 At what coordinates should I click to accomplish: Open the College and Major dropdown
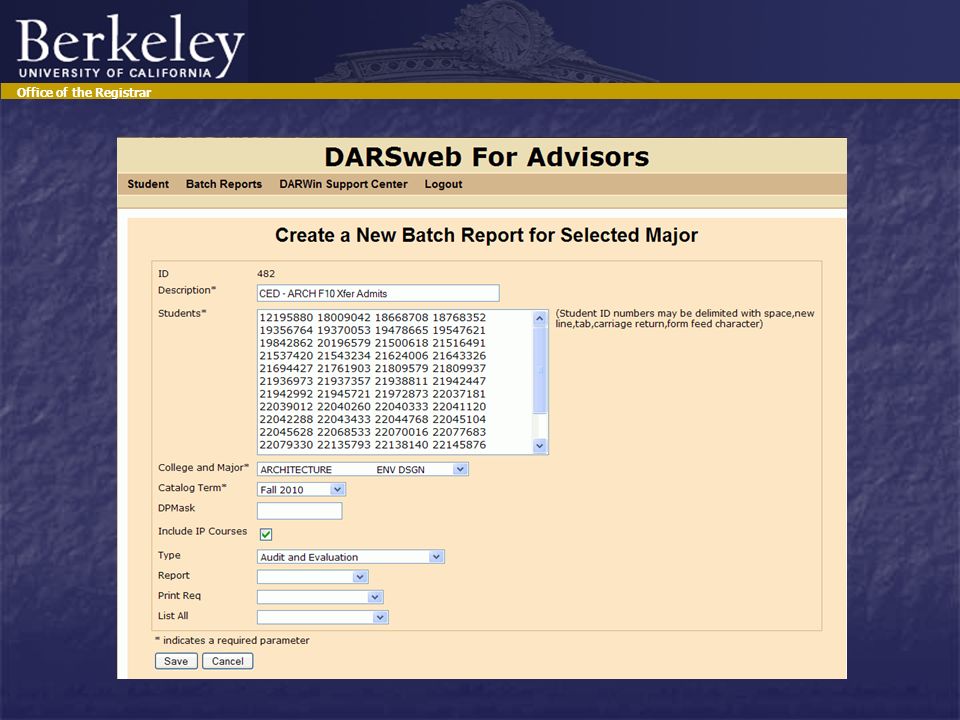(x=362, y=470)
